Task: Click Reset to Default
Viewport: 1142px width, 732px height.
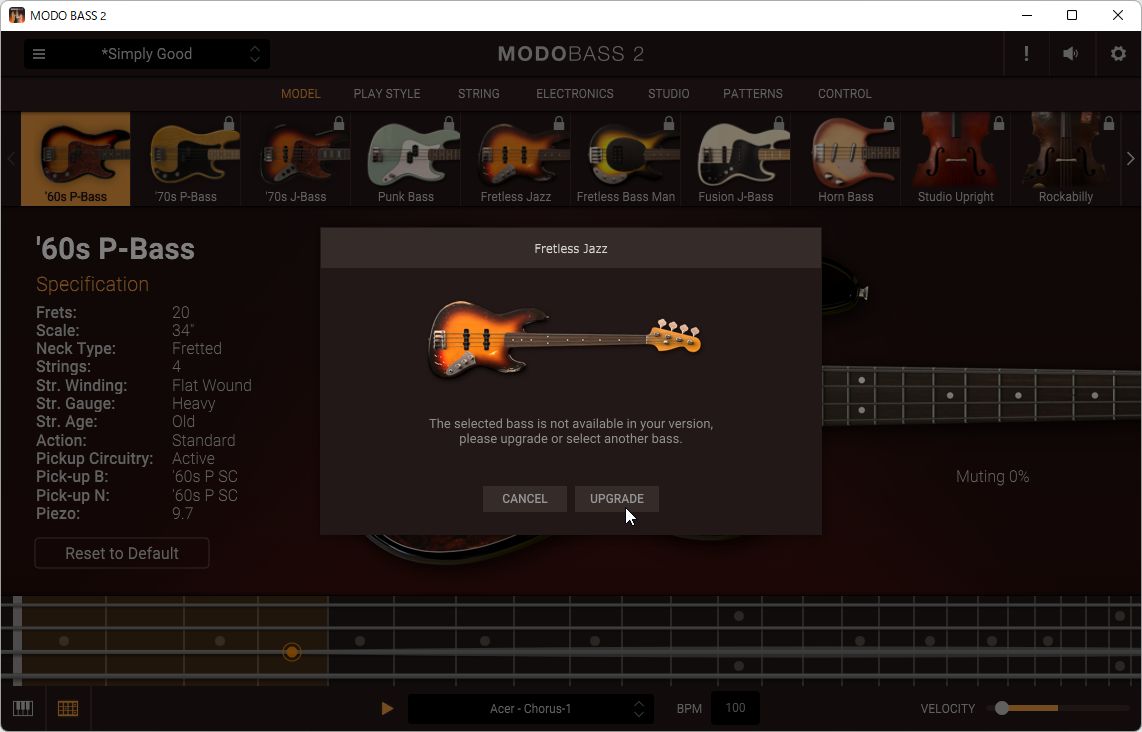Action: [121, 553]
